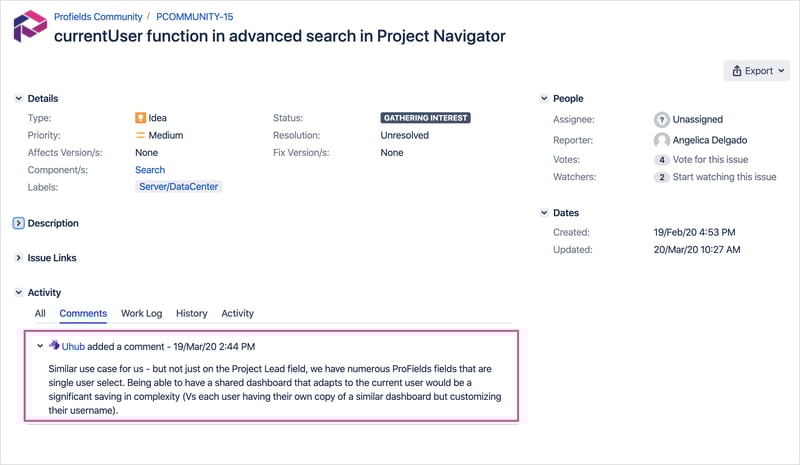Open the Search component link
The image size is (800, 465).
[150, 170]
